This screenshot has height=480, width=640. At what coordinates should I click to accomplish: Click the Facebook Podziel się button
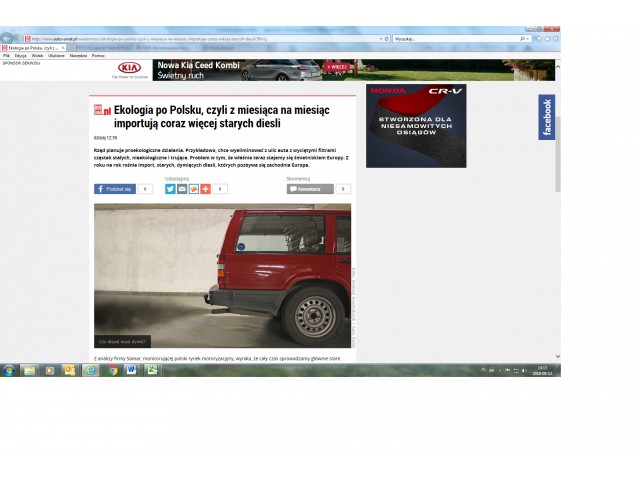click(x=115, y=188)
